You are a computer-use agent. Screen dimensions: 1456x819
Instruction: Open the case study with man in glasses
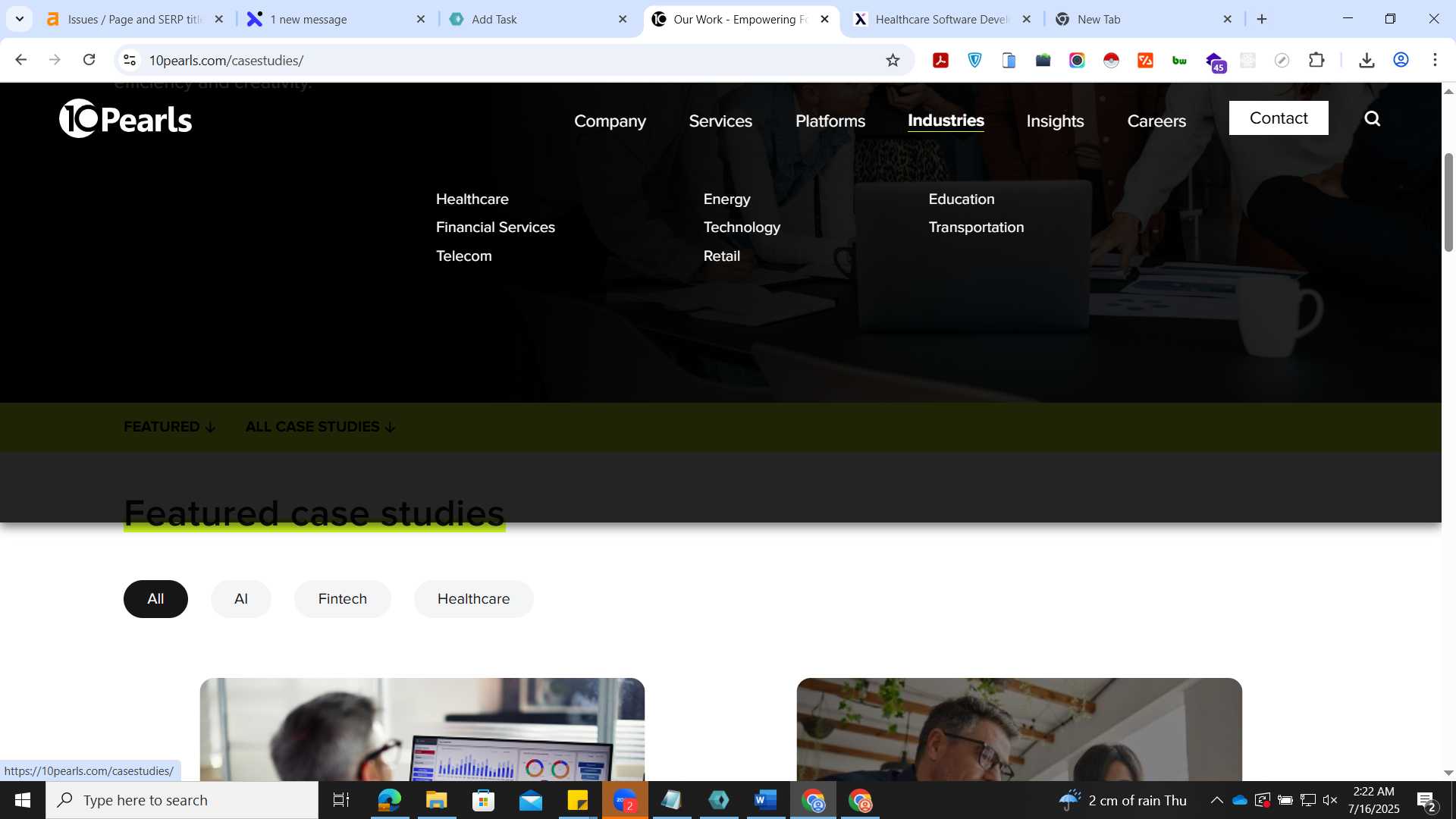click(1019, 730)
